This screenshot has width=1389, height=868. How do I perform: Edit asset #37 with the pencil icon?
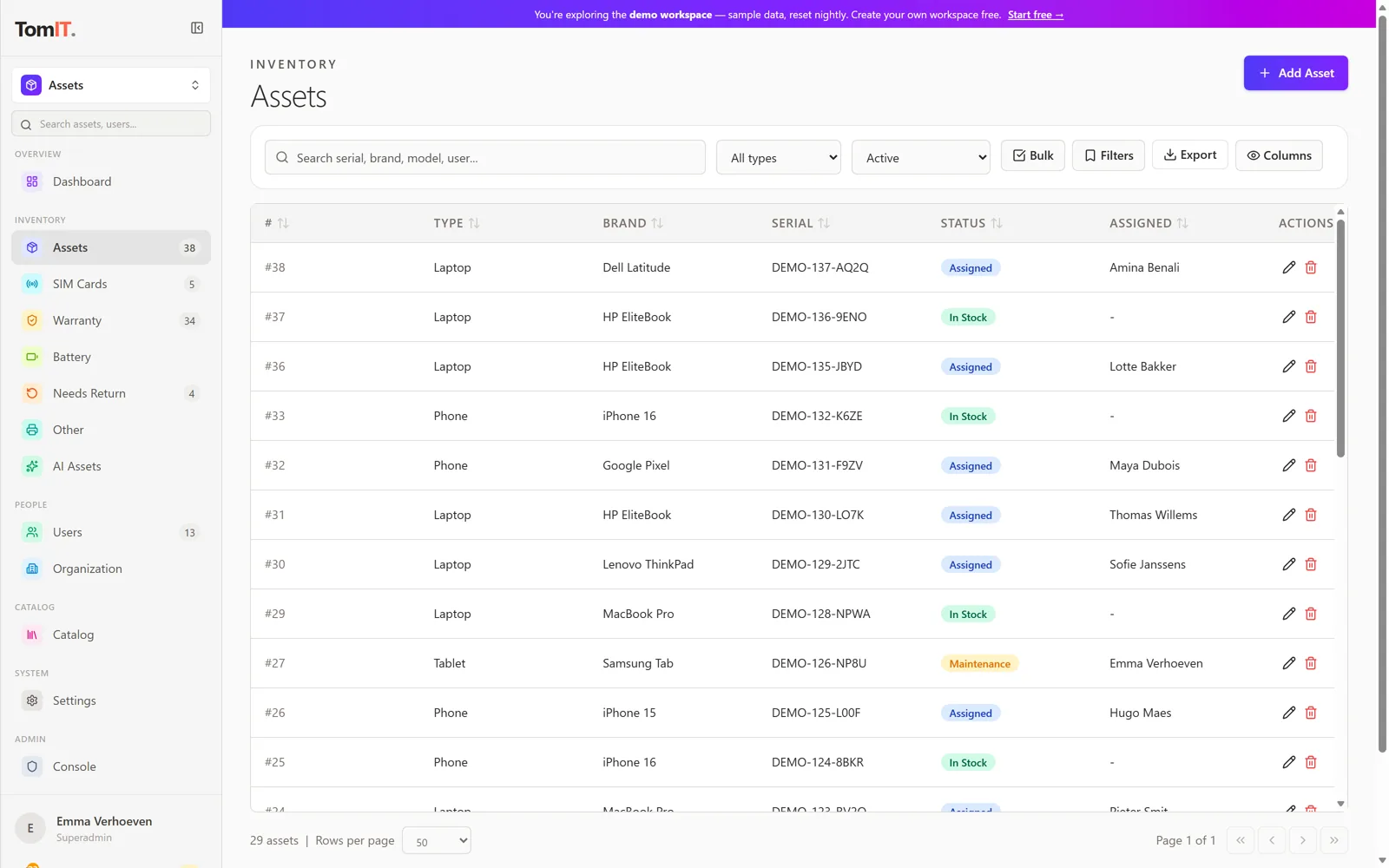[1289, 317]
